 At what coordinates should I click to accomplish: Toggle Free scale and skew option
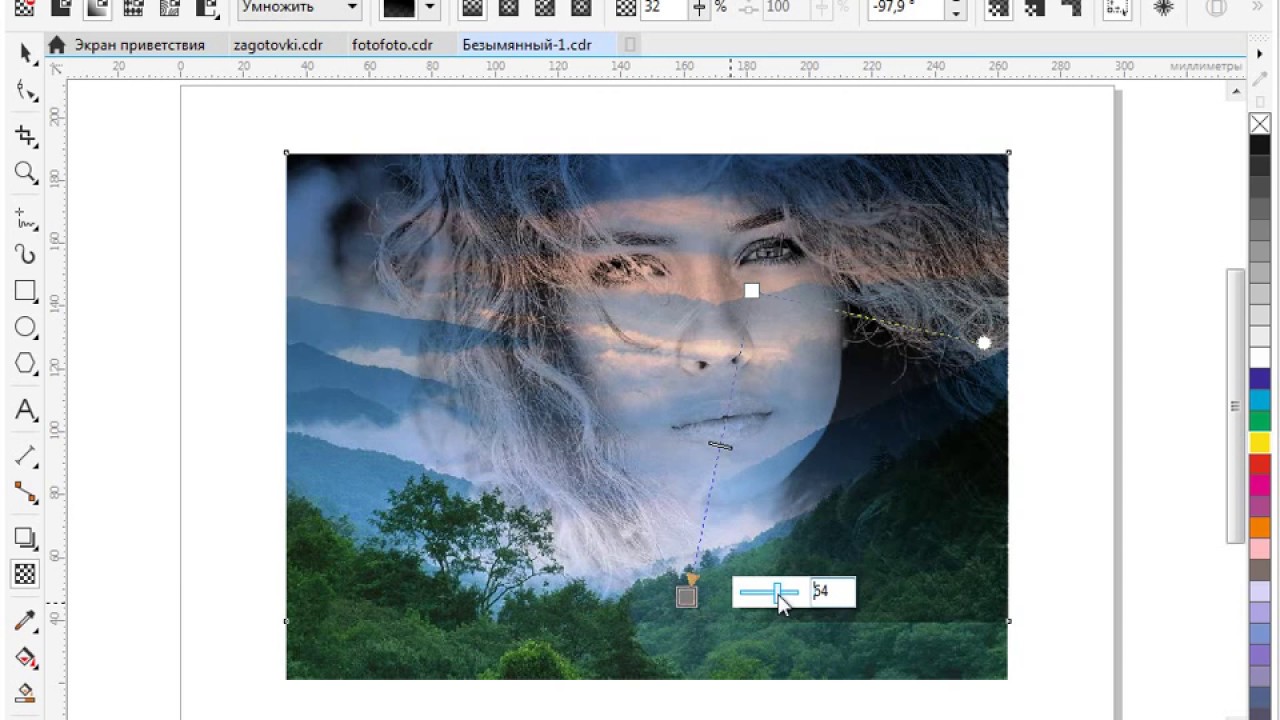(1117, 8)
